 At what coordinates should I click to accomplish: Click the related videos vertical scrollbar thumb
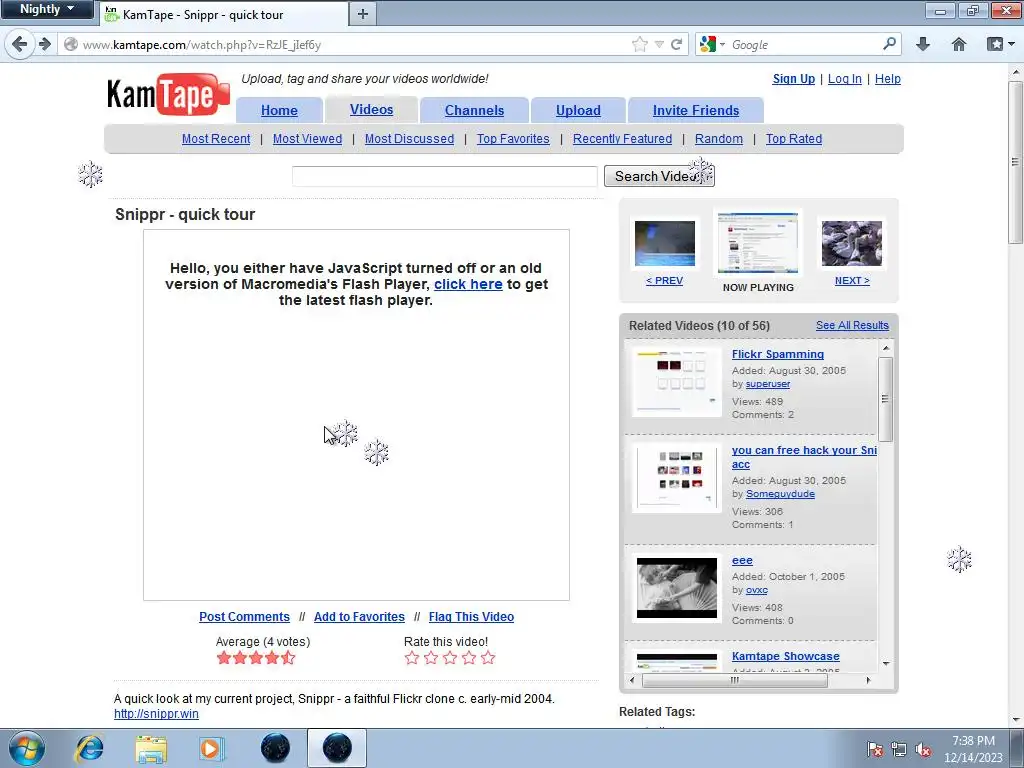coord(886,399)
